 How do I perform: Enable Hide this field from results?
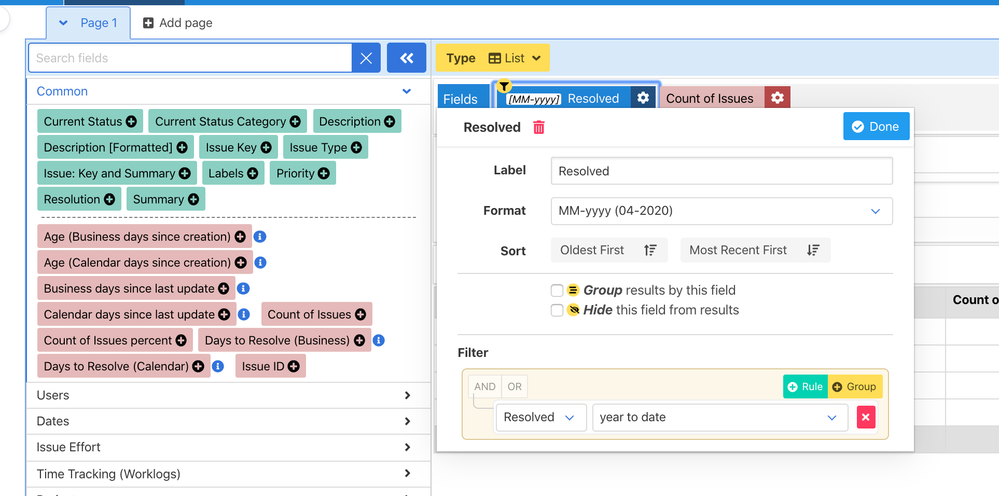557,310
